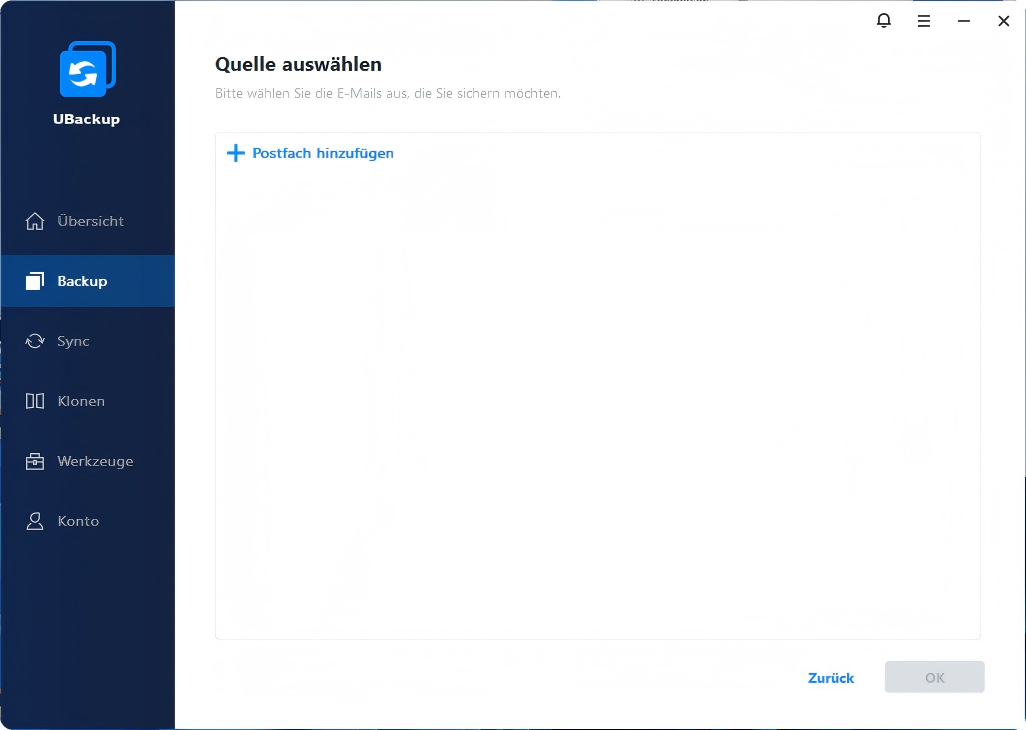Select the Übersicht label in the sidebar

91,221
